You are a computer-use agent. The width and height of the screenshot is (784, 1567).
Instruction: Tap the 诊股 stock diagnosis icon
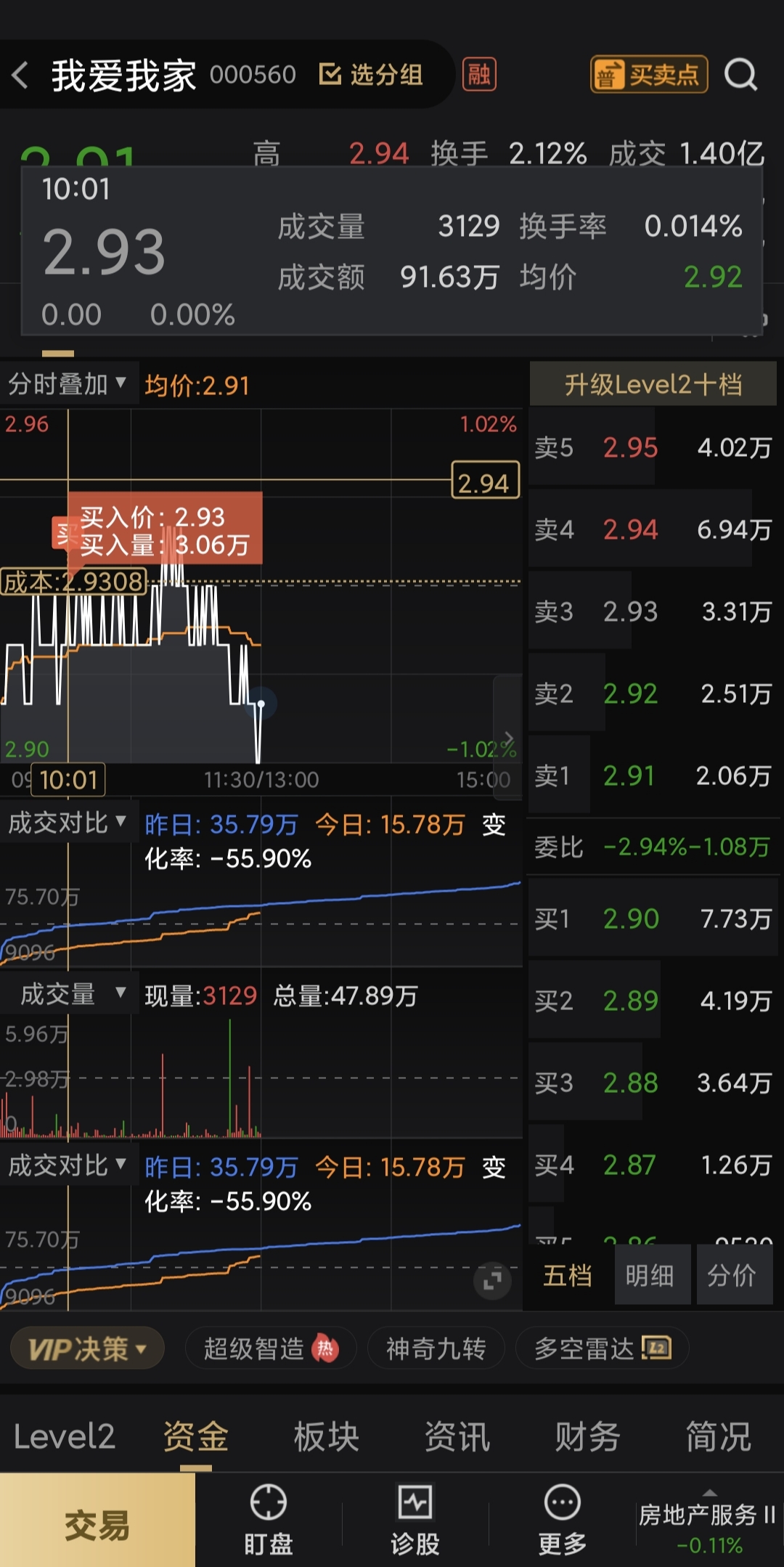tap(415, 1502)
